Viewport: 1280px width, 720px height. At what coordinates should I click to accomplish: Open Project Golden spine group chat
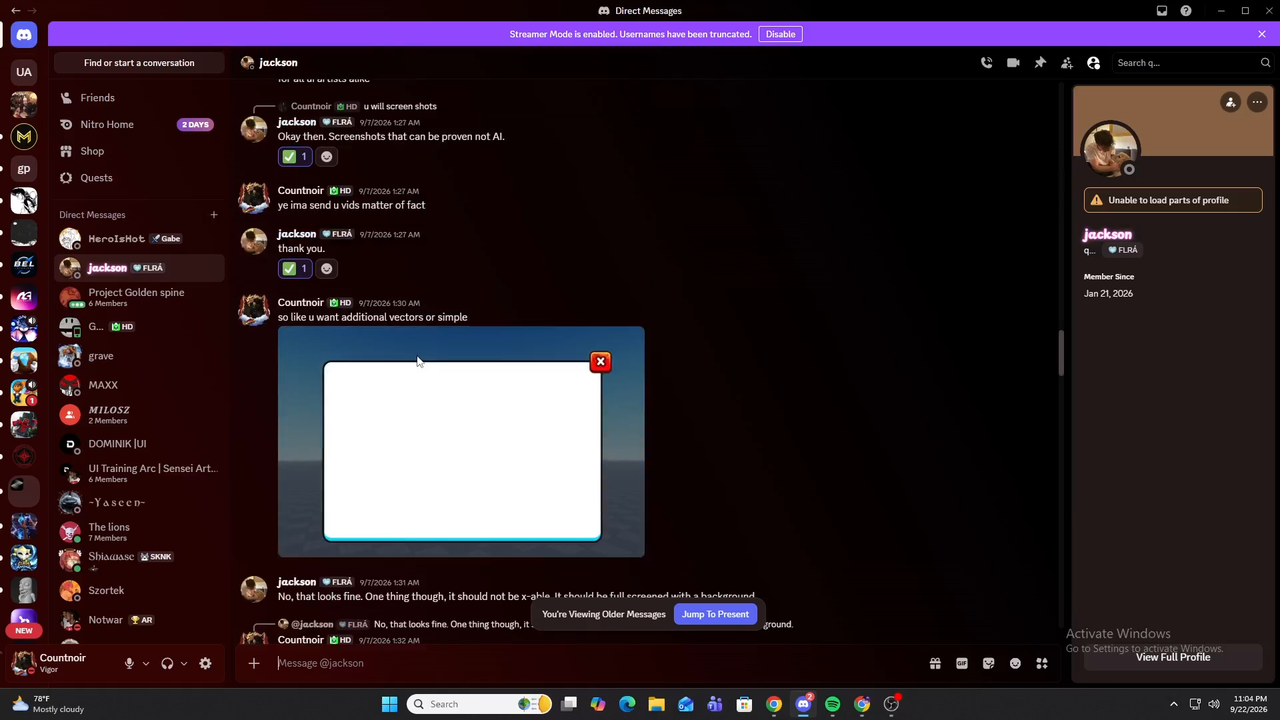(139, 297)
